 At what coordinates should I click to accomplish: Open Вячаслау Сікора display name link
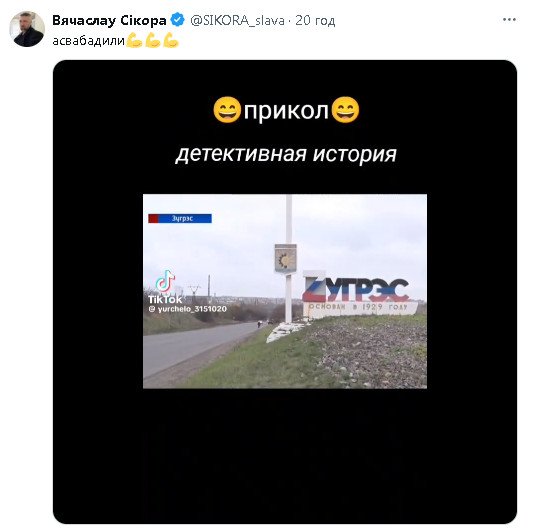click(109, 20)
